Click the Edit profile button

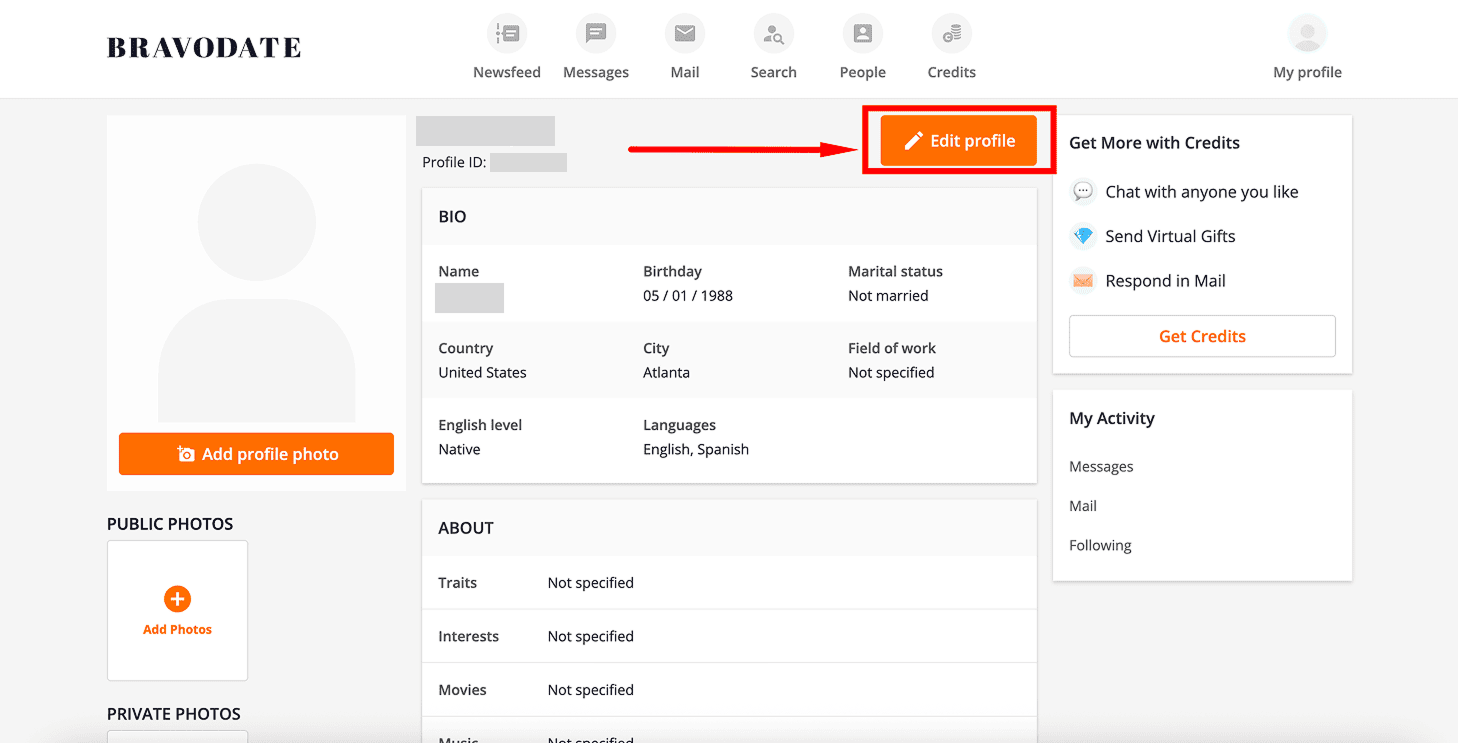[x=957, y=140]
